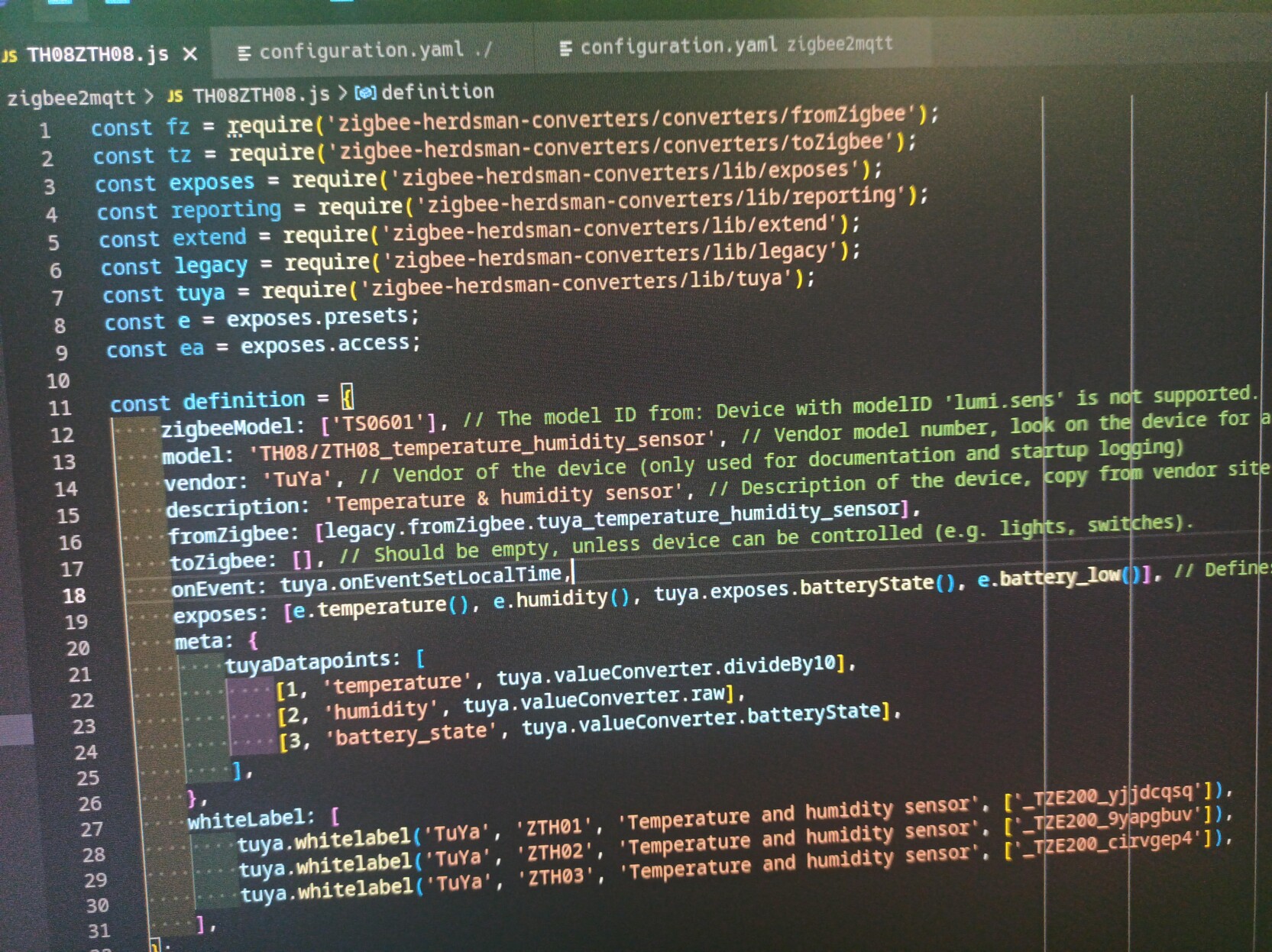The height and width of the screenshot is (952, 1272).
Task: Click the 'extend' variable name after const on line 5
Action: (x=209, y=238)
